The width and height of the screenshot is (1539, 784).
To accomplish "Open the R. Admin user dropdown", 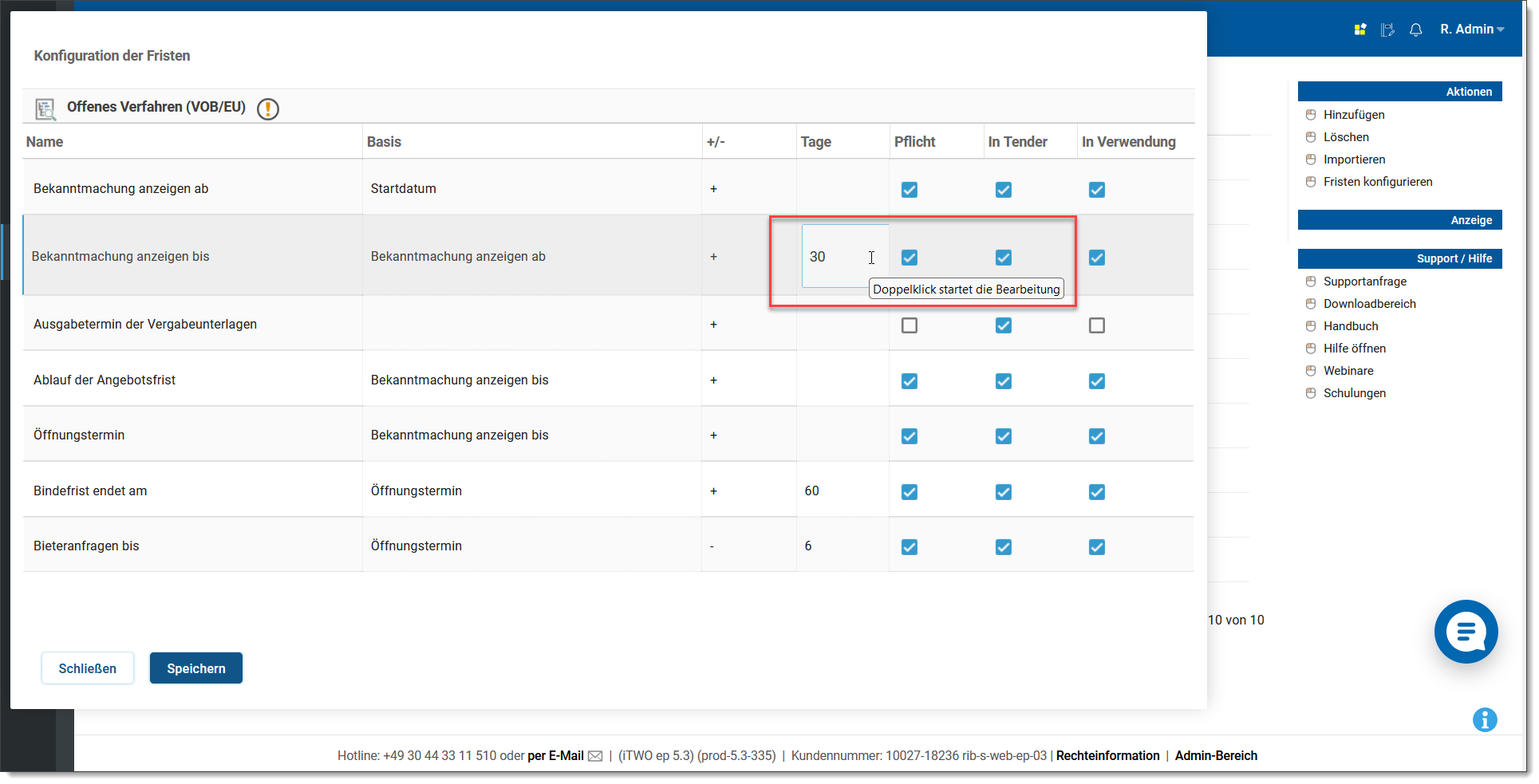I will [x=1472, y=30].
